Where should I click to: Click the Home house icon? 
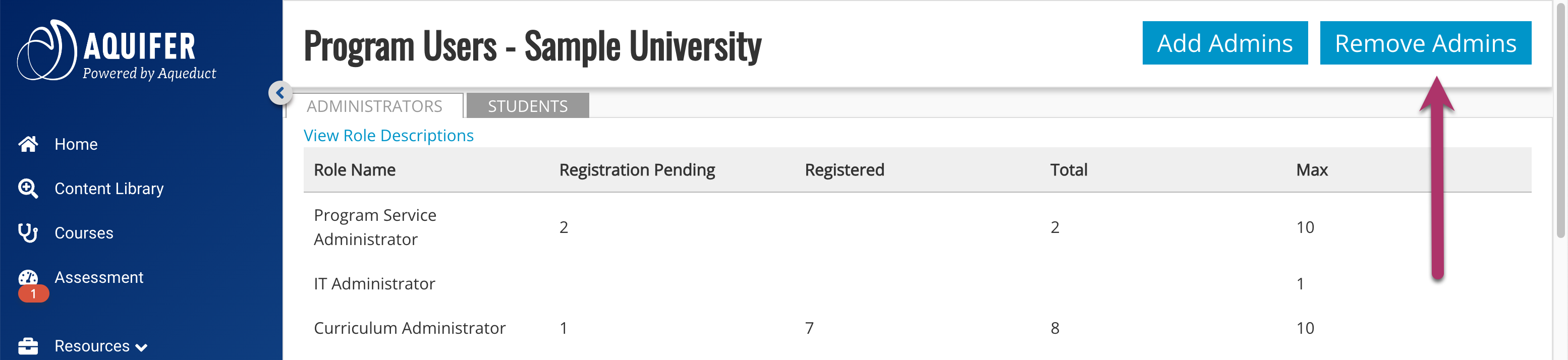point(28,144)
